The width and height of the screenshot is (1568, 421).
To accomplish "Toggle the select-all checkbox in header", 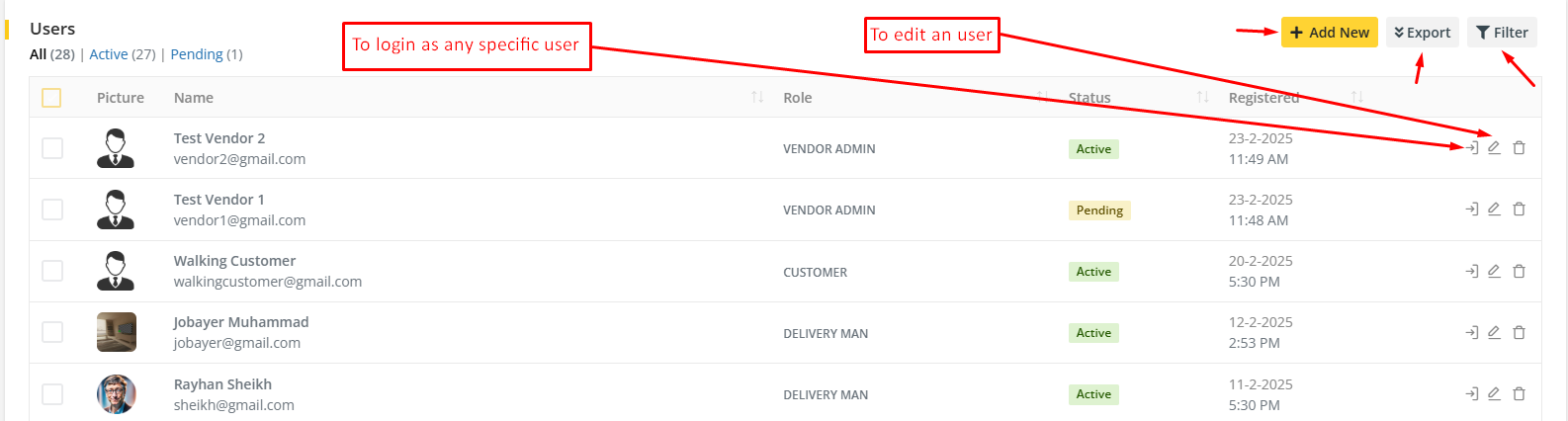I will point(51,98).
